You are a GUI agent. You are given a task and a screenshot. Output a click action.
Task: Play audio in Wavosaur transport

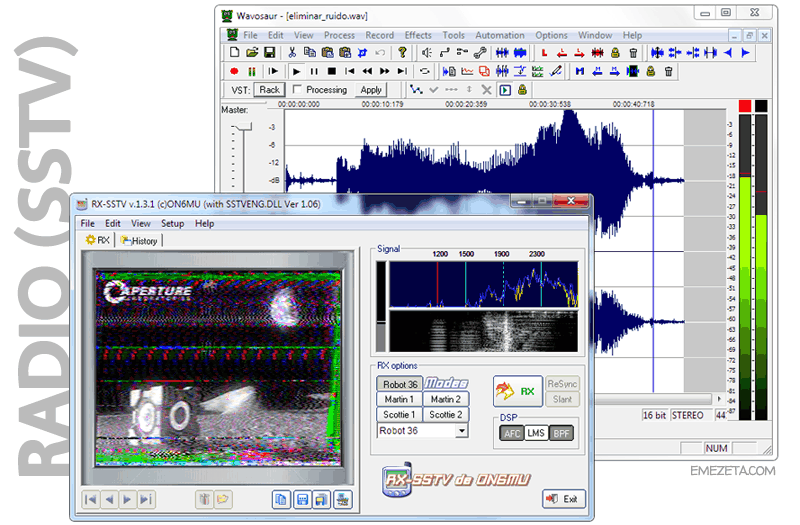296,71
